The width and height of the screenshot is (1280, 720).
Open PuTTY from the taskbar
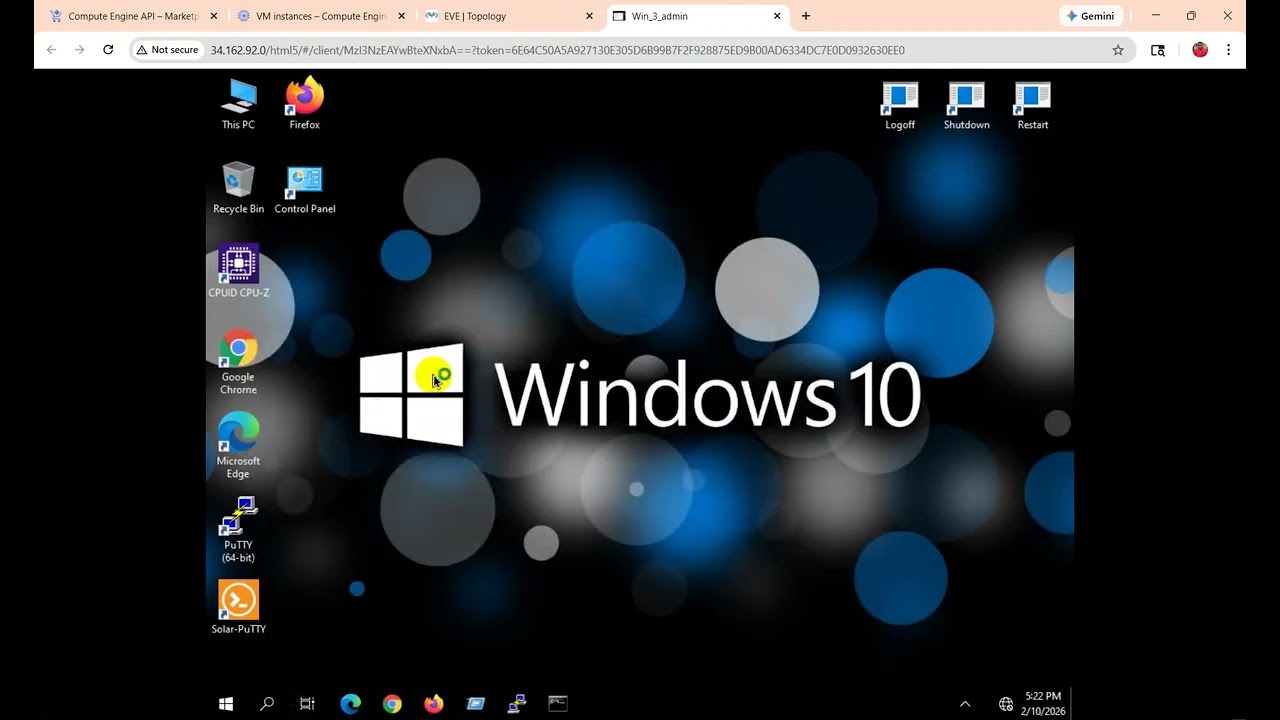pos(517,704)
